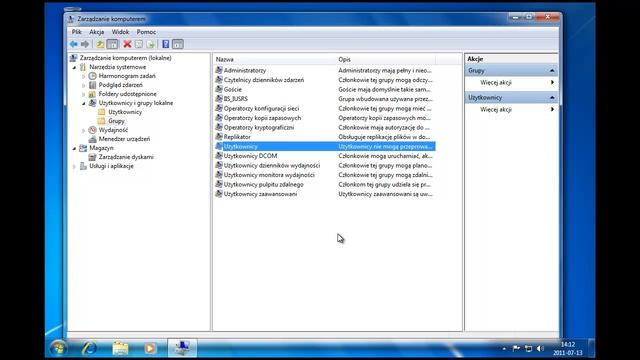
Task: Click the Menedżer urządzeń icon
Action: pos(93,139)
